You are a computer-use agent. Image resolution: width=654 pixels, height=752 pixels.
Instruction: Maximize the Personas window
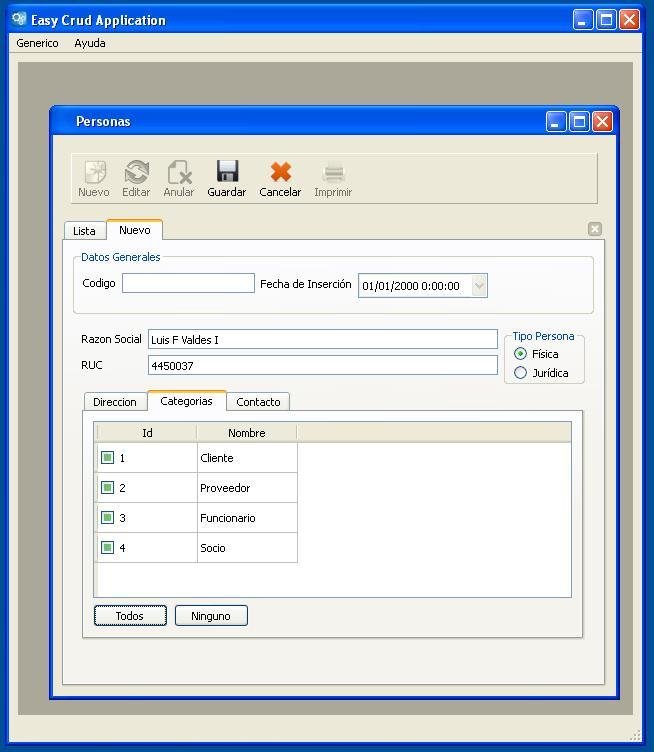579,122
